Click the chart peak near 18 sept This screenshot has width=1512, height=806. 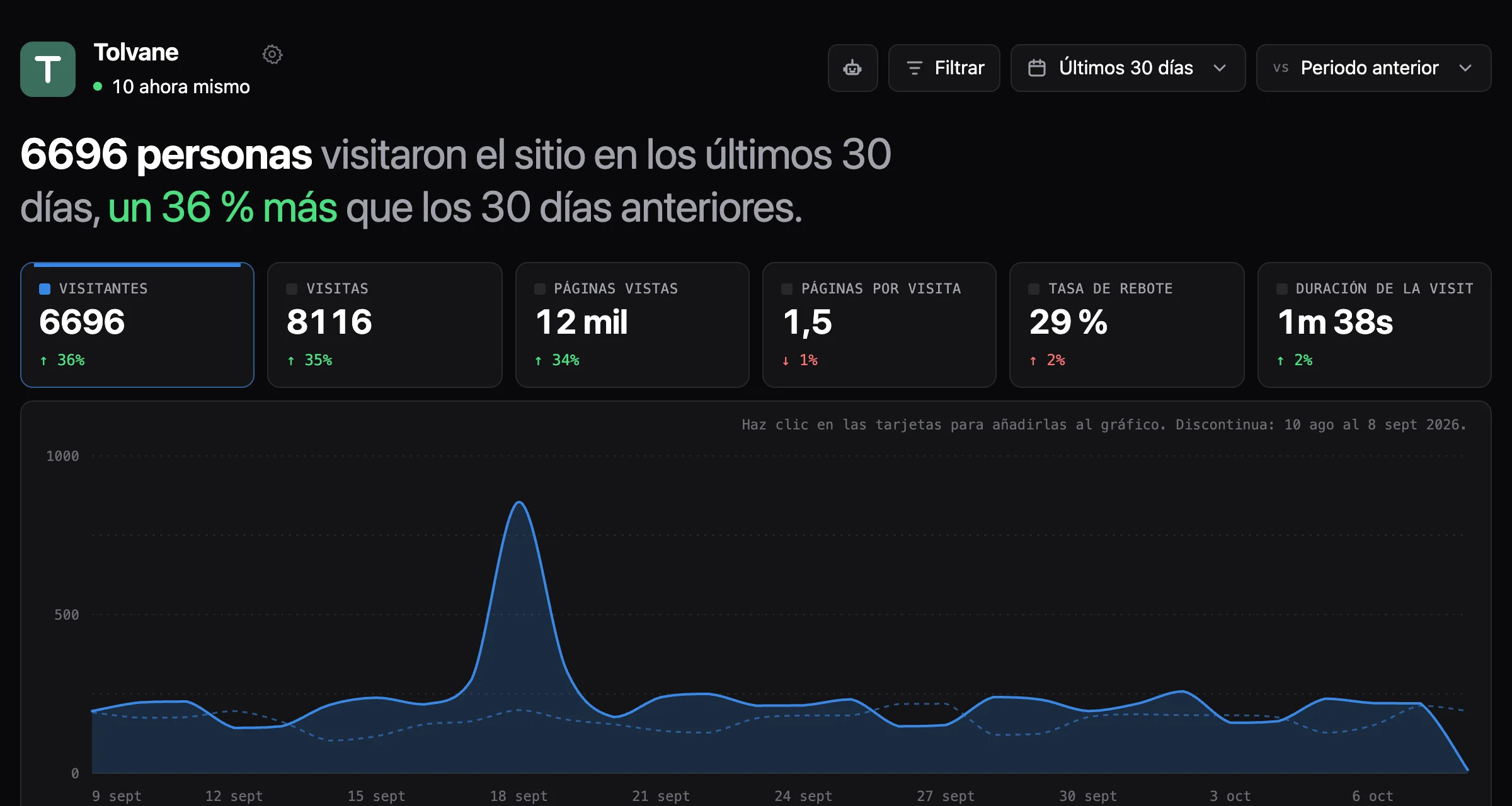click(519, 502)
